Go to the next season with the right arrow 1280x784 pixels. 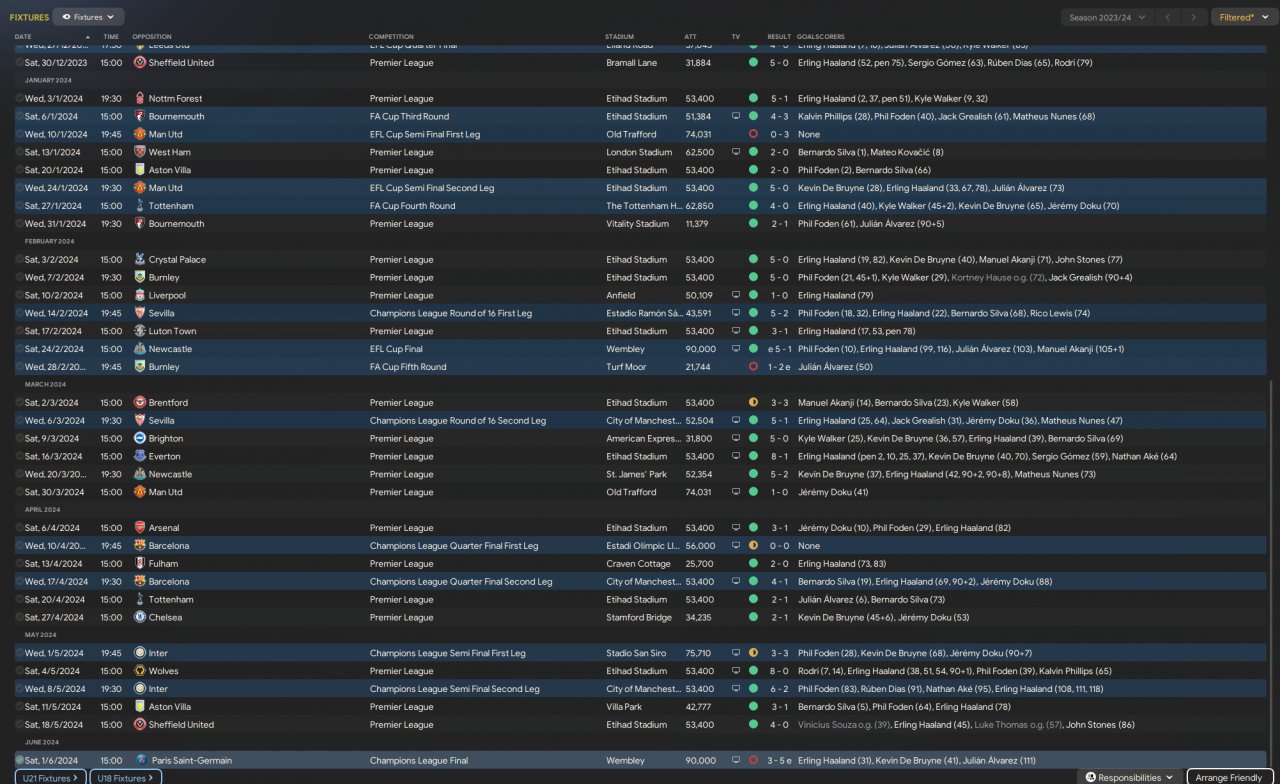pos(1194,17)
